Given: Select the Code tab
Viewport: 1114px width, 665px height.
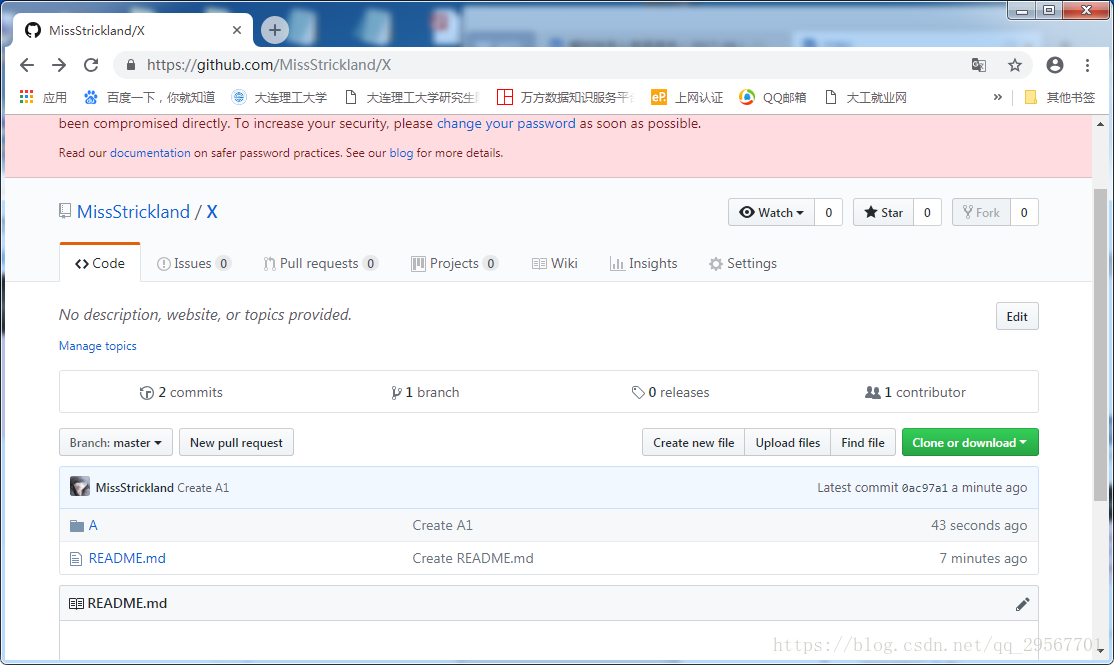Looking at the screenshot, I should tap(99, 264).
